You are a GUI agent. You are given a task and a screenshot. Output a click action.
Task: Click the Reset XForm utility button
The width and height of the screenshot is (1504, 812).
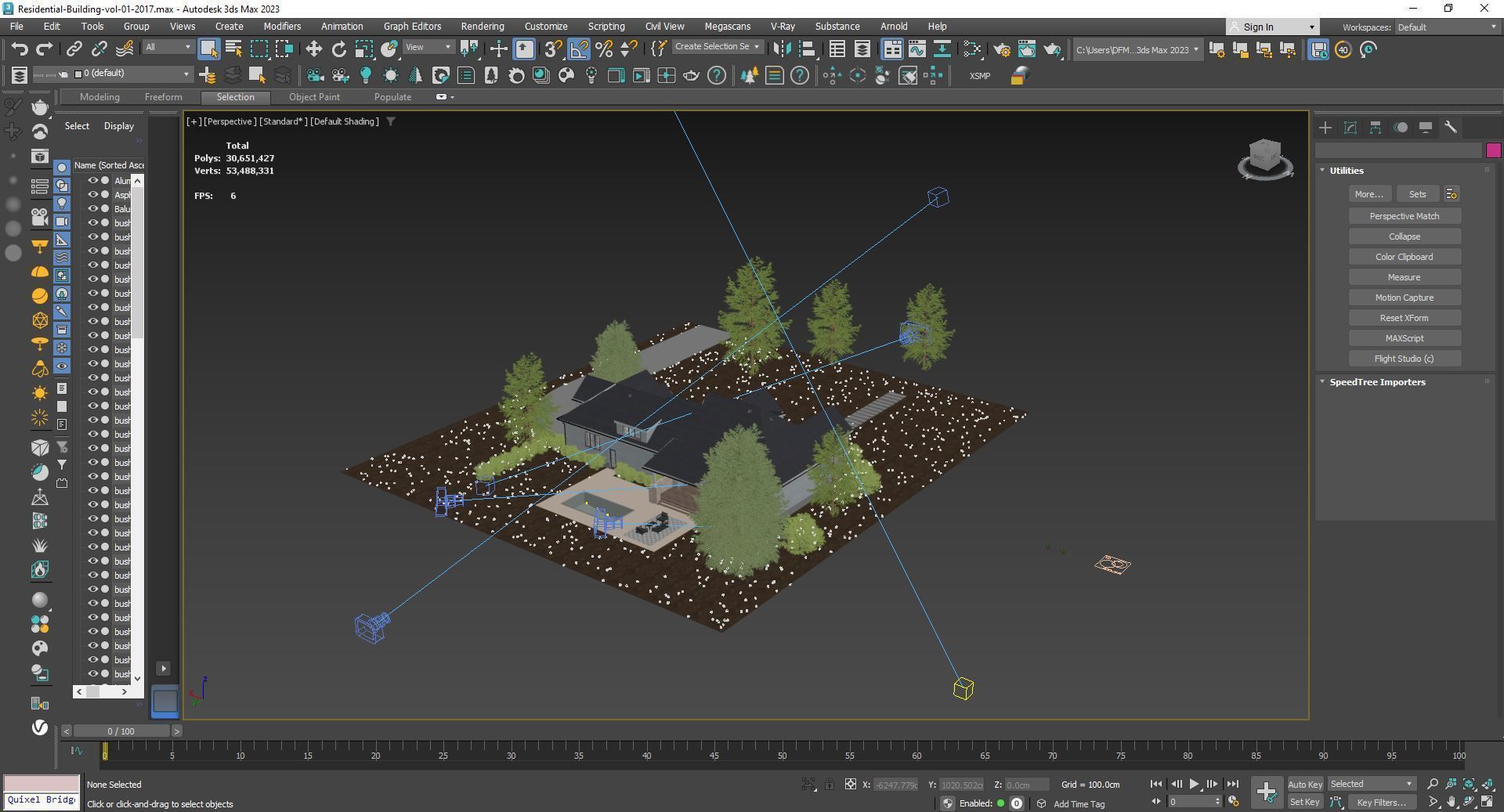[1404, 318]
